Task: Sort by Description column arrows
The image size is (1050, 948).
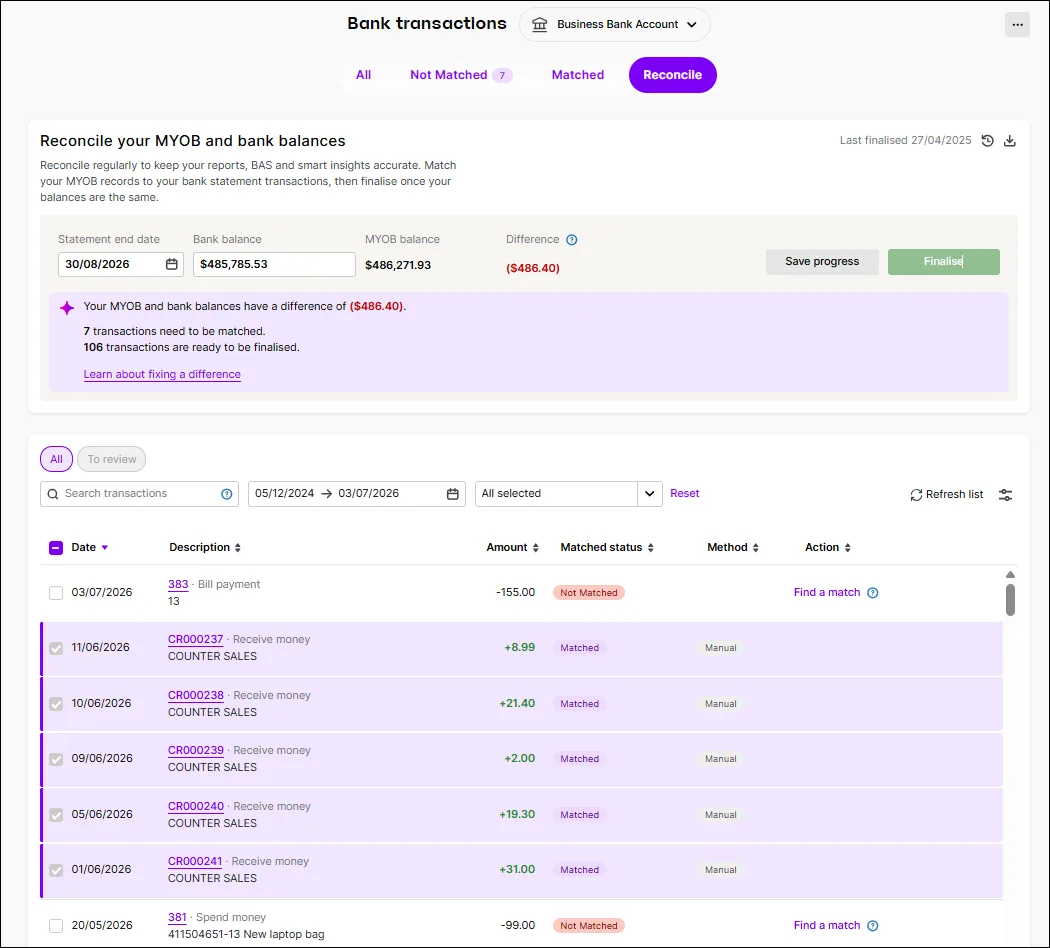Action: pos(238,548)
